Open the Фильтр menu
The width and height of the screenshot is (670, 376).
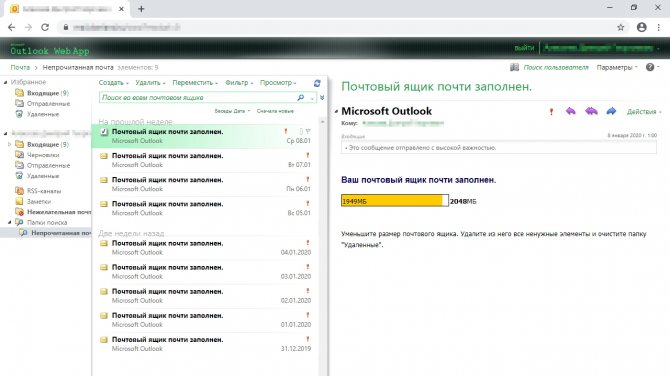[x=239, y=83]
